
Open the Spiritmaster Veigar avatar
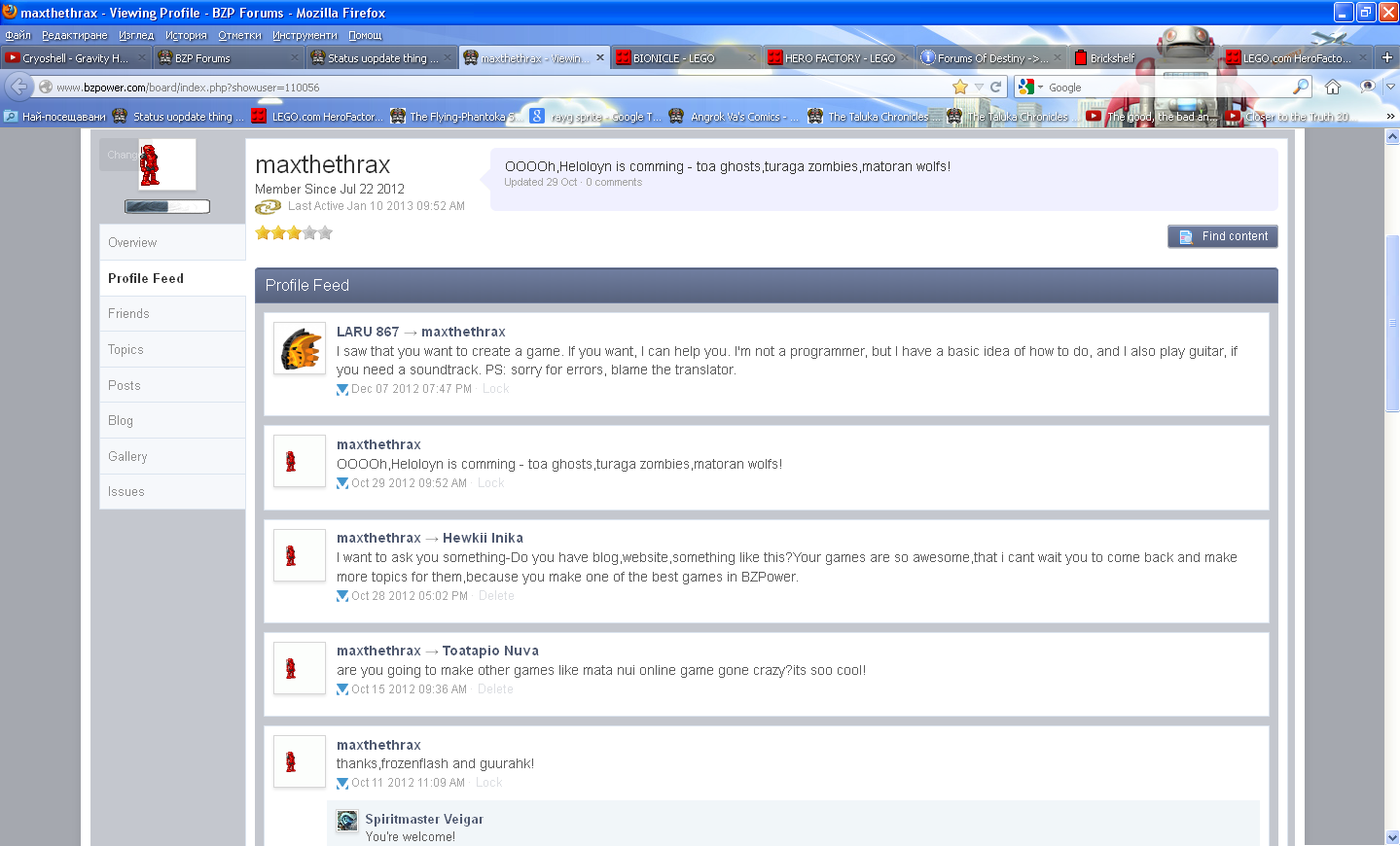pyautogui.click(x=347, y=821)
